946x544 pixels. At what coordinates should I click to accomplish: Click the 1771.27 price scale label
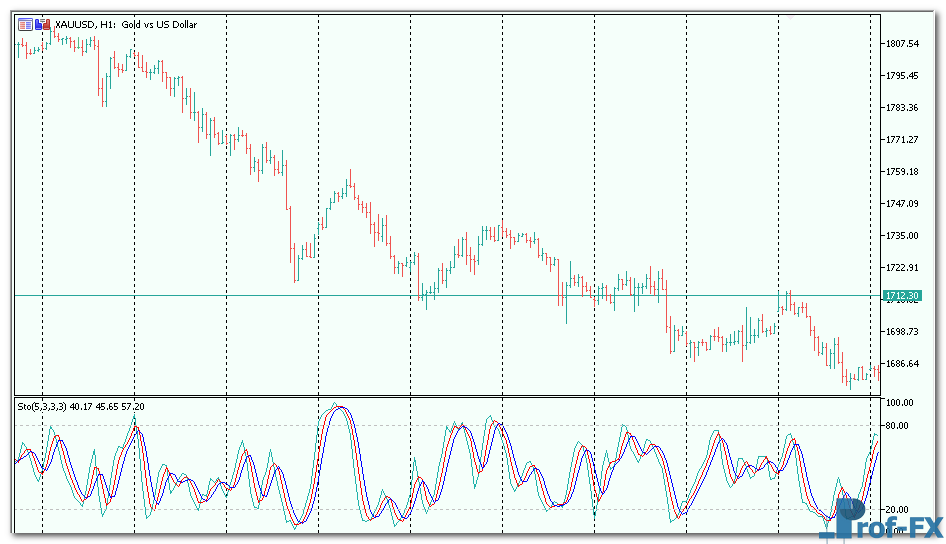(902, 140)
